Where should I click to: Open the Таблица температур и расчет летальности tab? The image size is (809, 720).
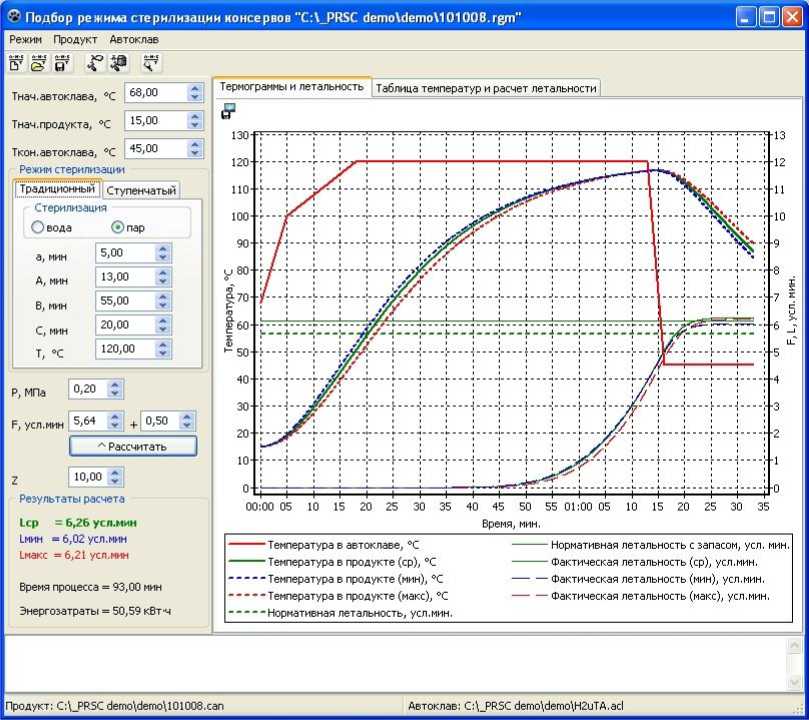[x=486, y=88]
